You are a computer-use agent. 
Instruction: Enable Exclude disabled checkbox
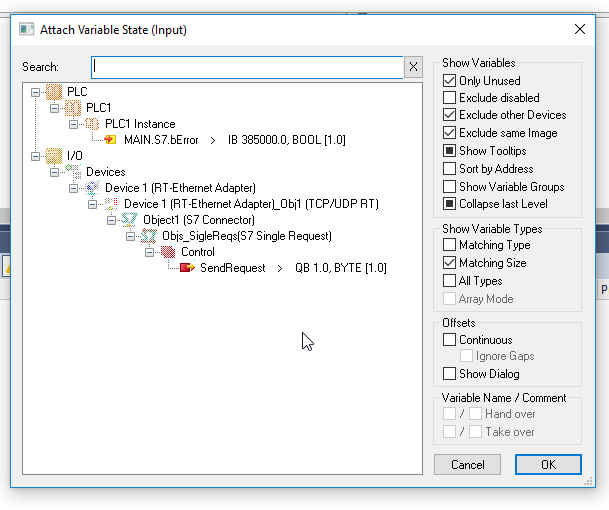[449, 97]
